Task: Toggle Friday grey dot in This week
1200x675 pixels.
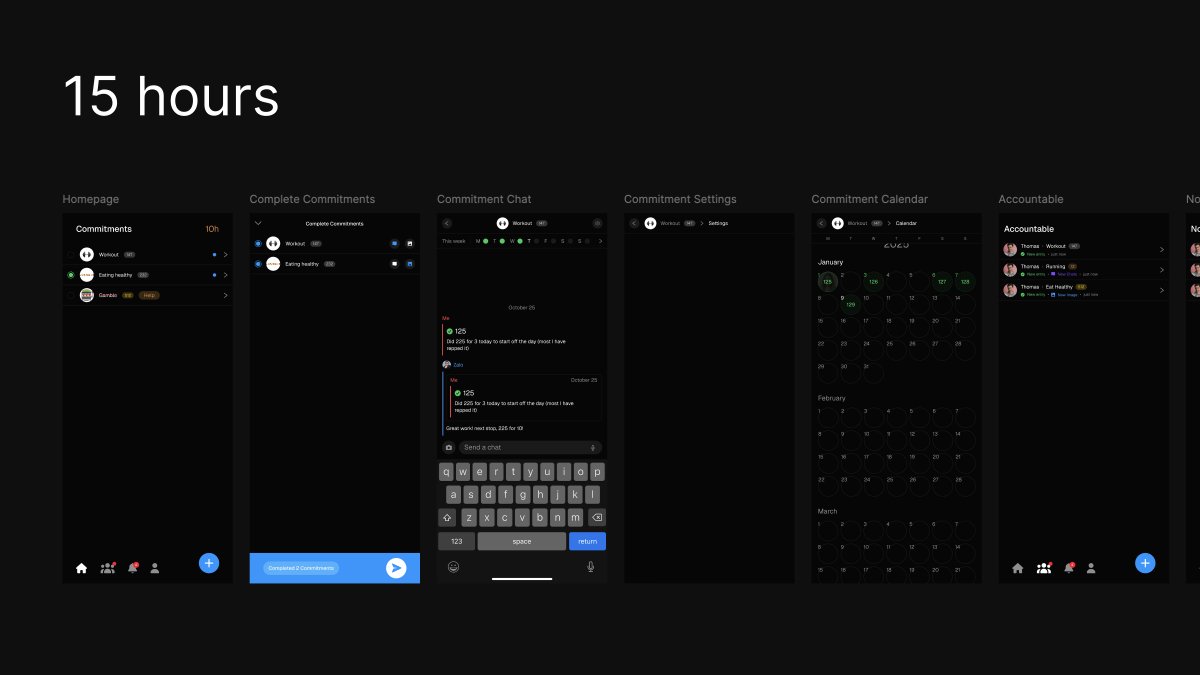Action: pyautogui.click(x=552, y=241)
